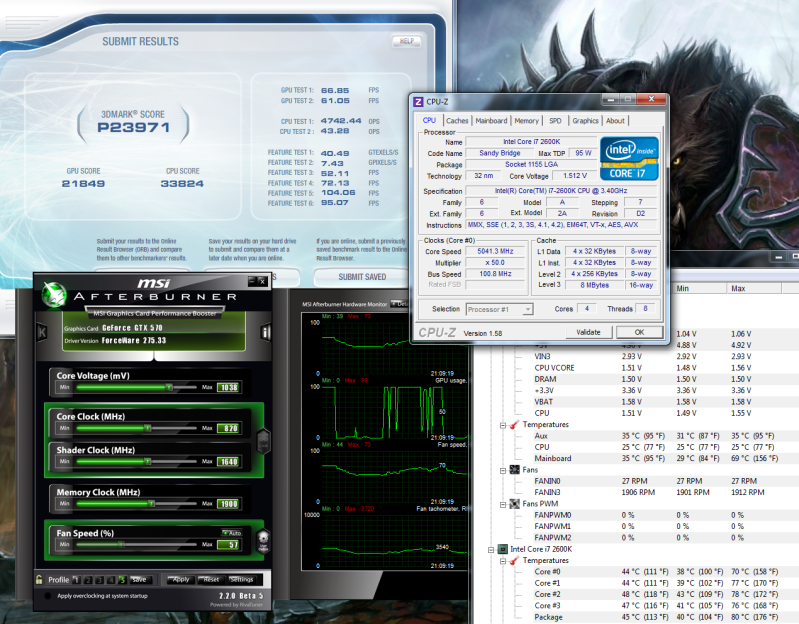Launch Kombustor with the K side button
The height and width of the screenshot is (624, 799).
(42, 332)
